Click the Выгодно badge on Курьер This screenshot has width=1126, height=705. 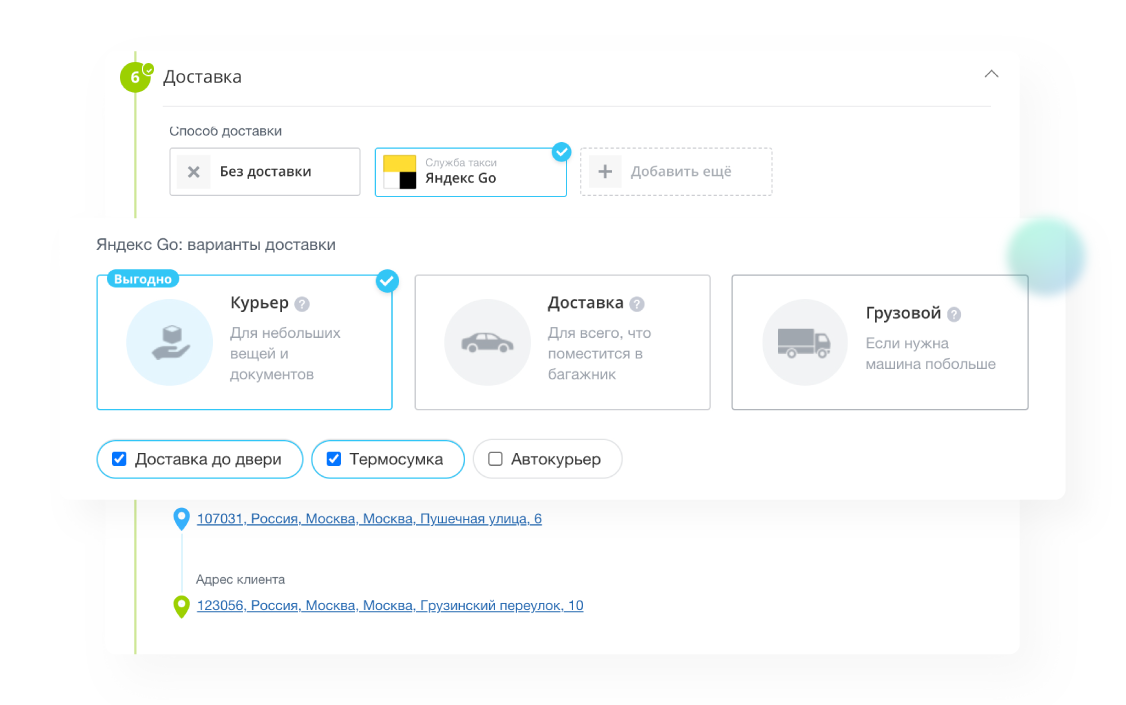point(143,279)
